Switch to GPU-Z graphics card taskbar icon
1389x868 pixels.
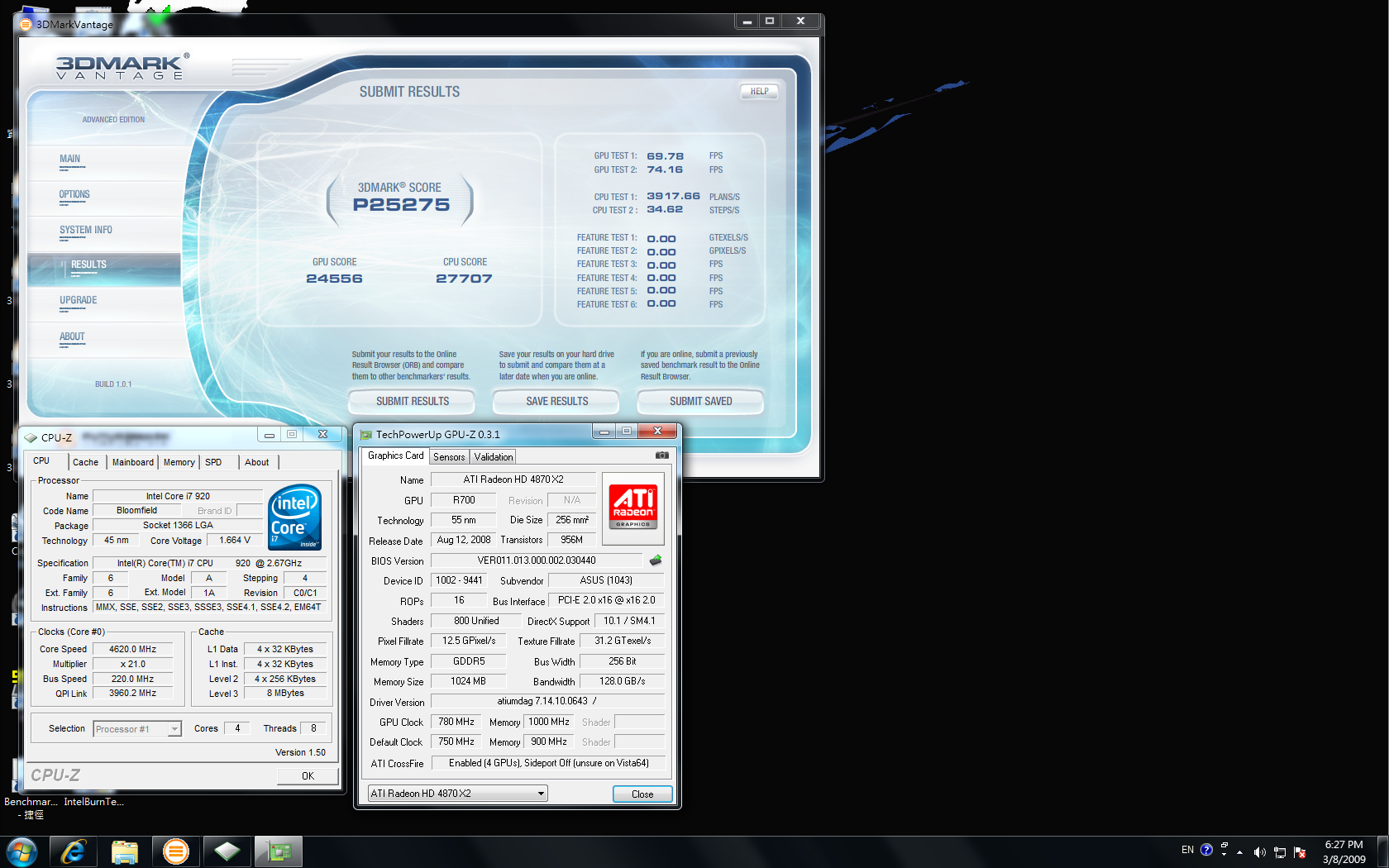point(279,851)
